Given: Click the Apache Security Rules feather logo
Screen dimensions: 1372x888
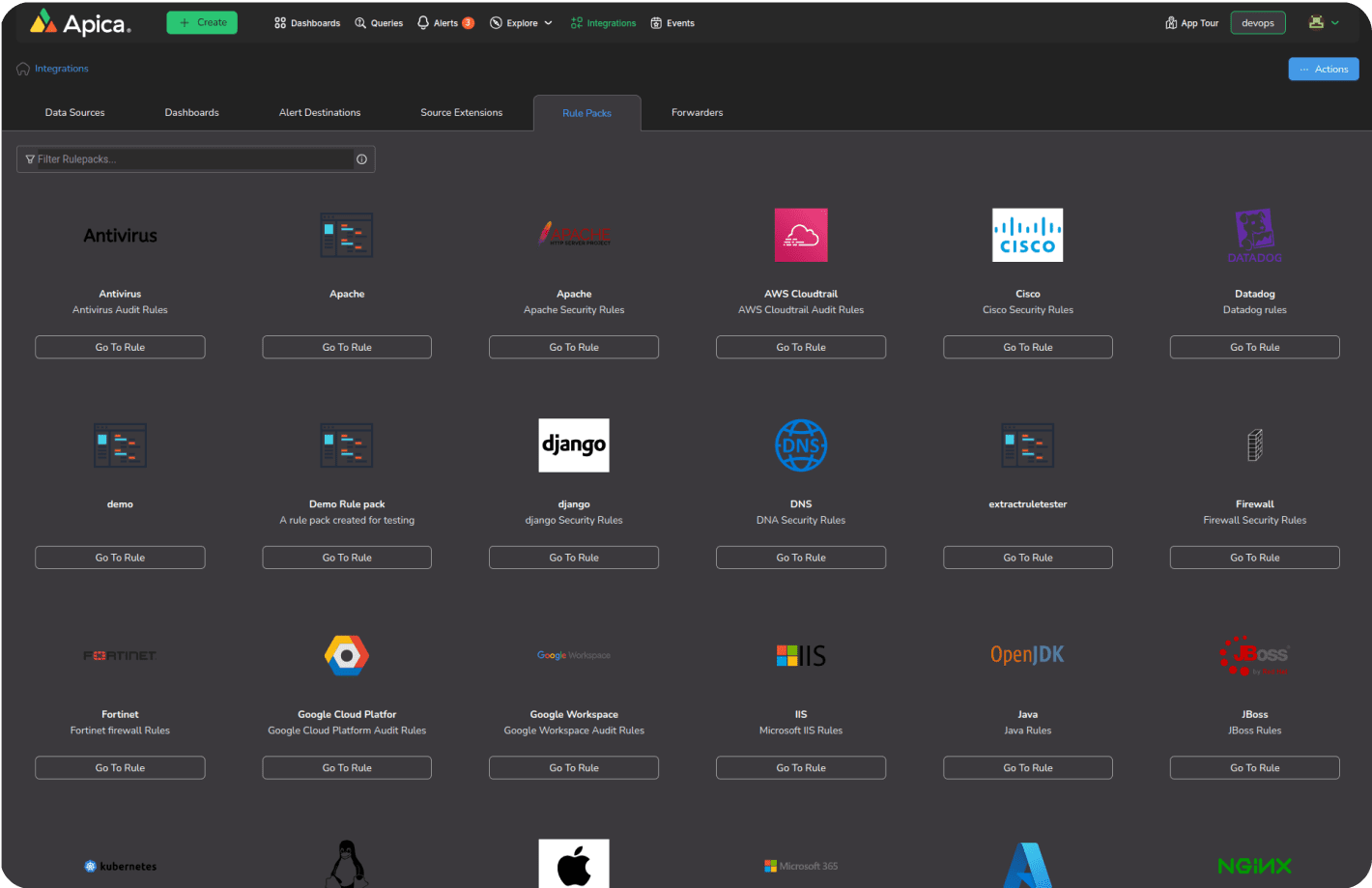Looking at the screenshot, I should [574, 235].
